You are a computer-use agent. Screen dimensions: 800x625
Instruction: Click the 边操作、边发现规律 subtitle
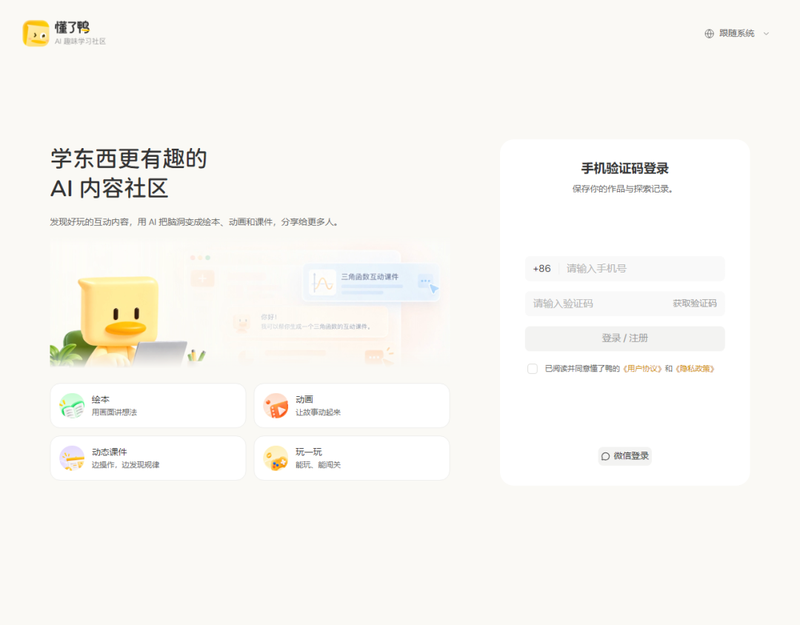coord(126,465)
